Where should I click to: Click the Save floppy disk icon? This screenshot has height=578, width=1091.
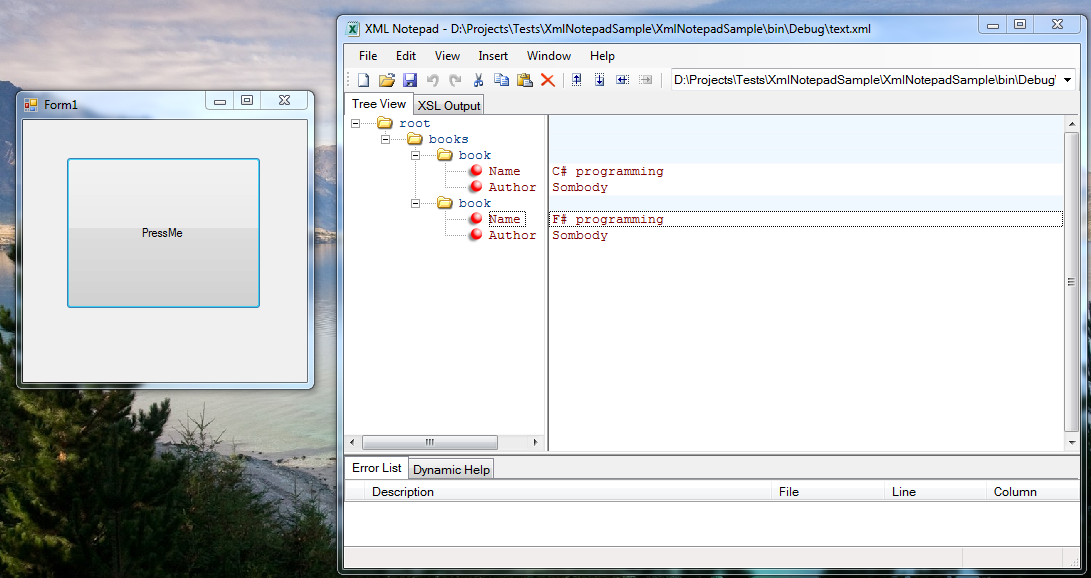(410, 80)
